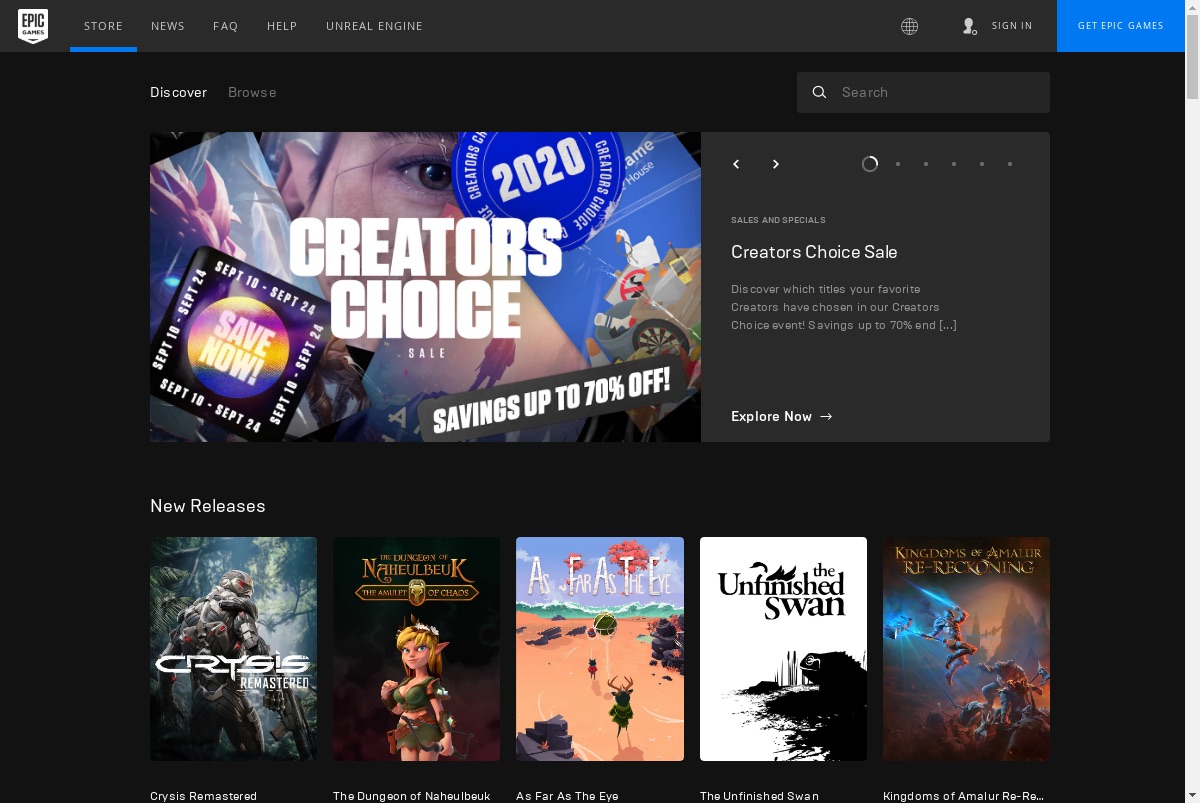Jump to fifth carousel slide dot
Screen dimensions: 1200x803
(982, 164)
